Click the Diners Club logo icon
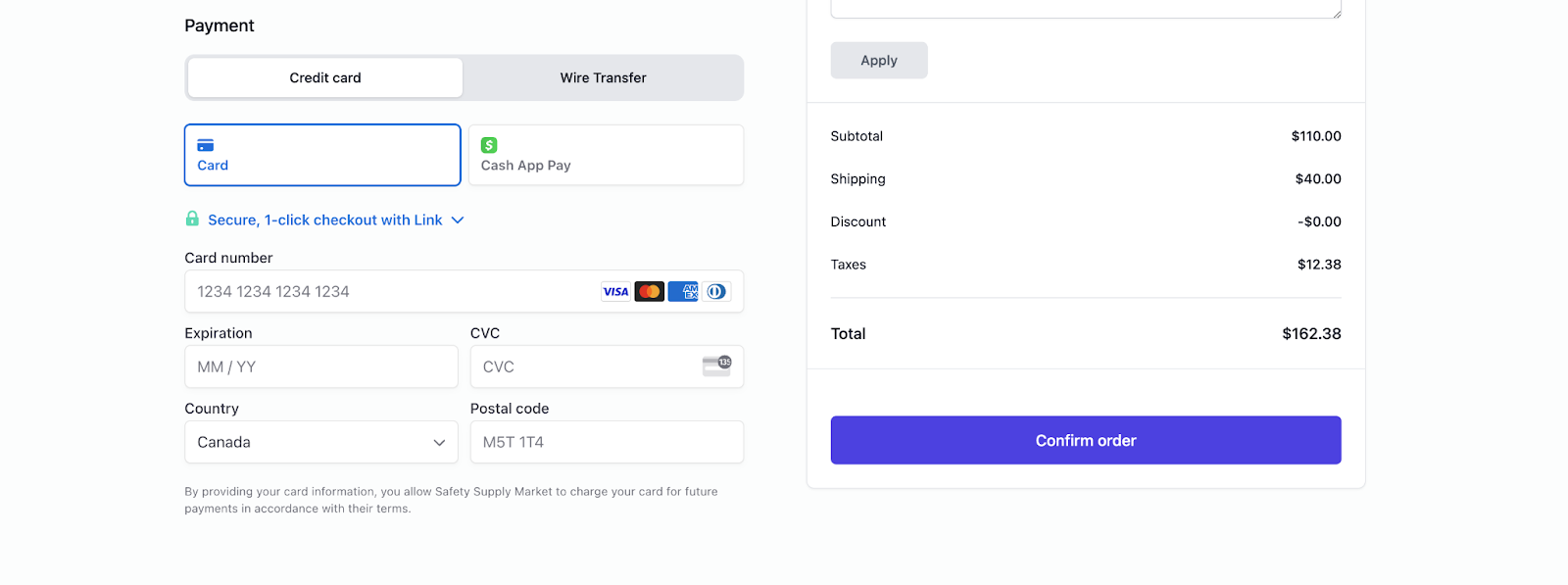This screenshot has height=585, width=1568. [x=715, y=291]
